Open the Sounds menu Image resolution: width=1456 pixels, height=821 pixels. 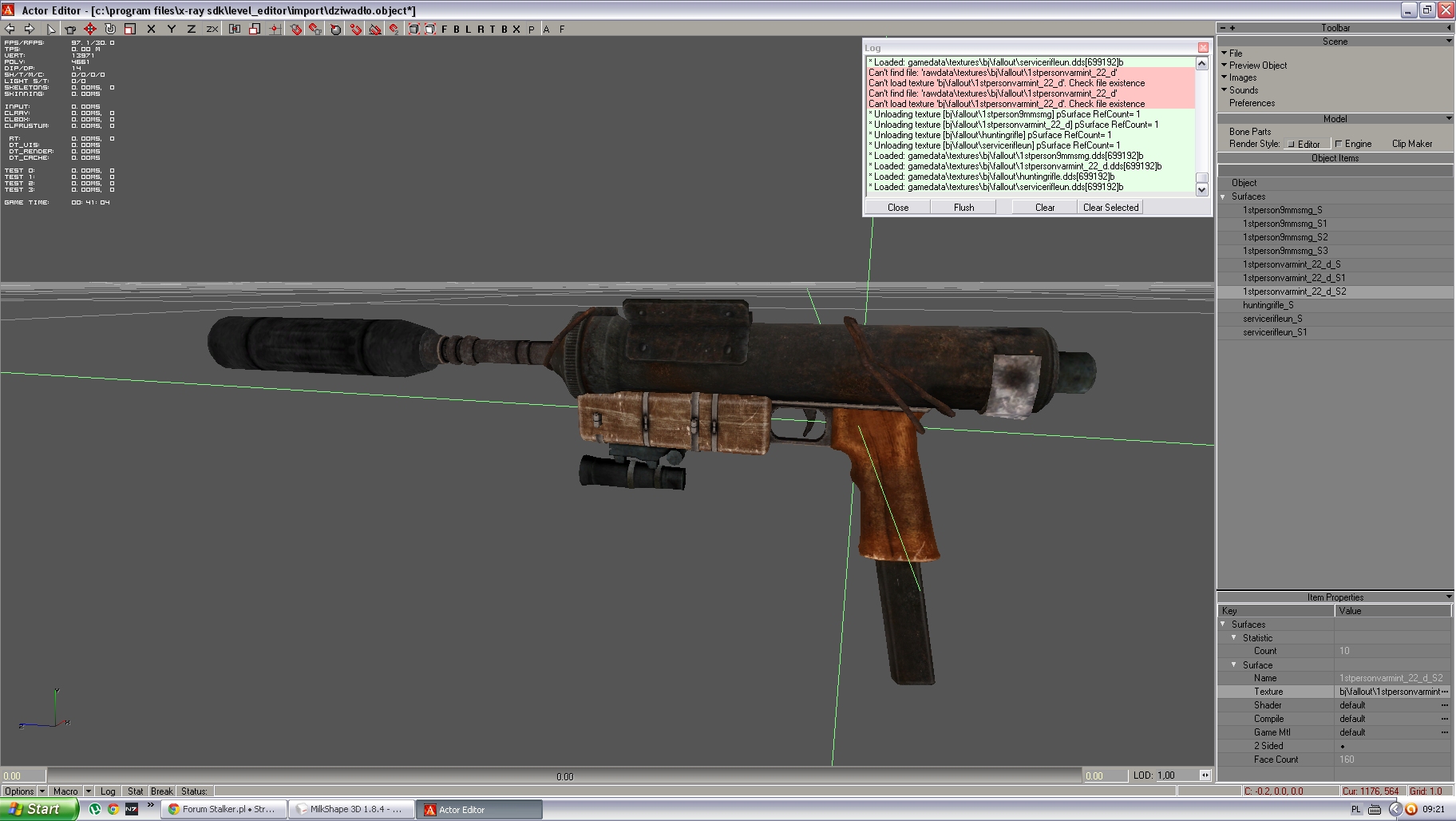tap(1243, 90)
